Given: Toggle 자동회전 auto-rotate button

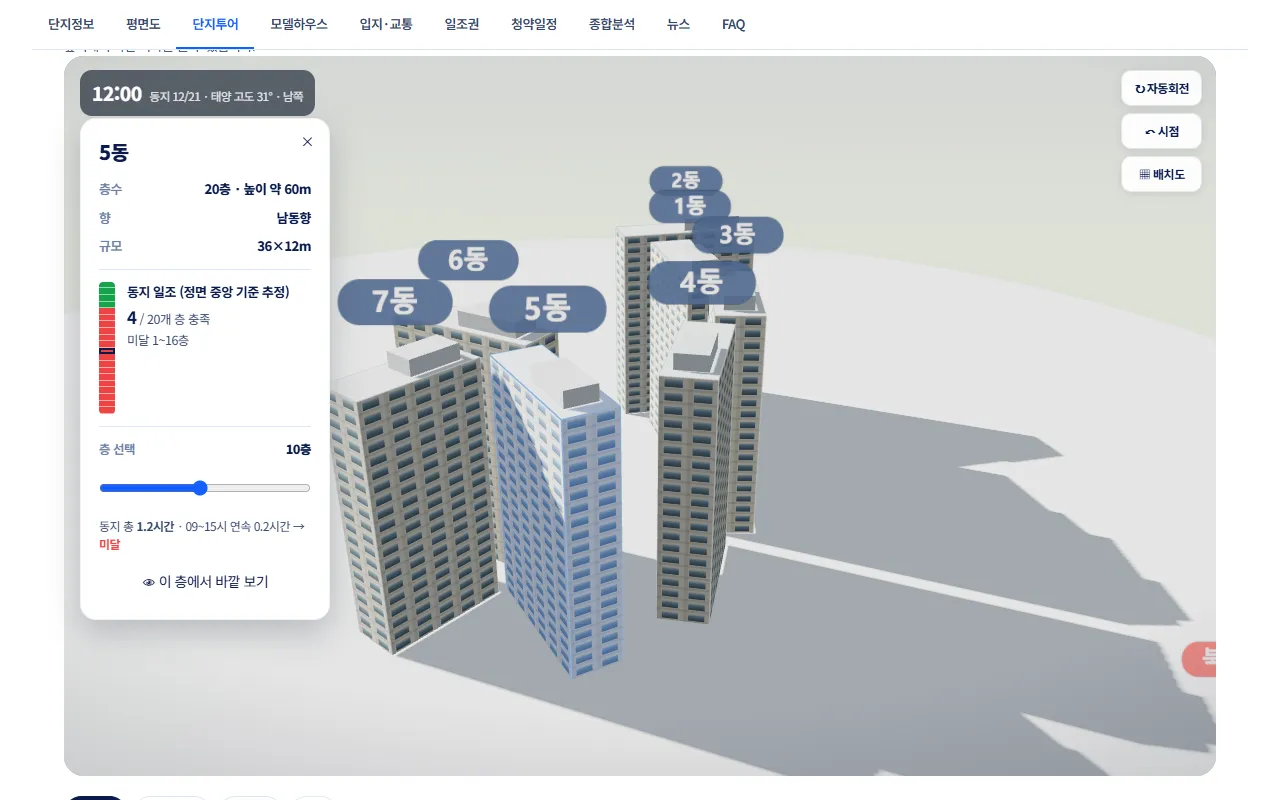Looking at the screenshot, I should pyautogui.click(x=1161, y=88).
